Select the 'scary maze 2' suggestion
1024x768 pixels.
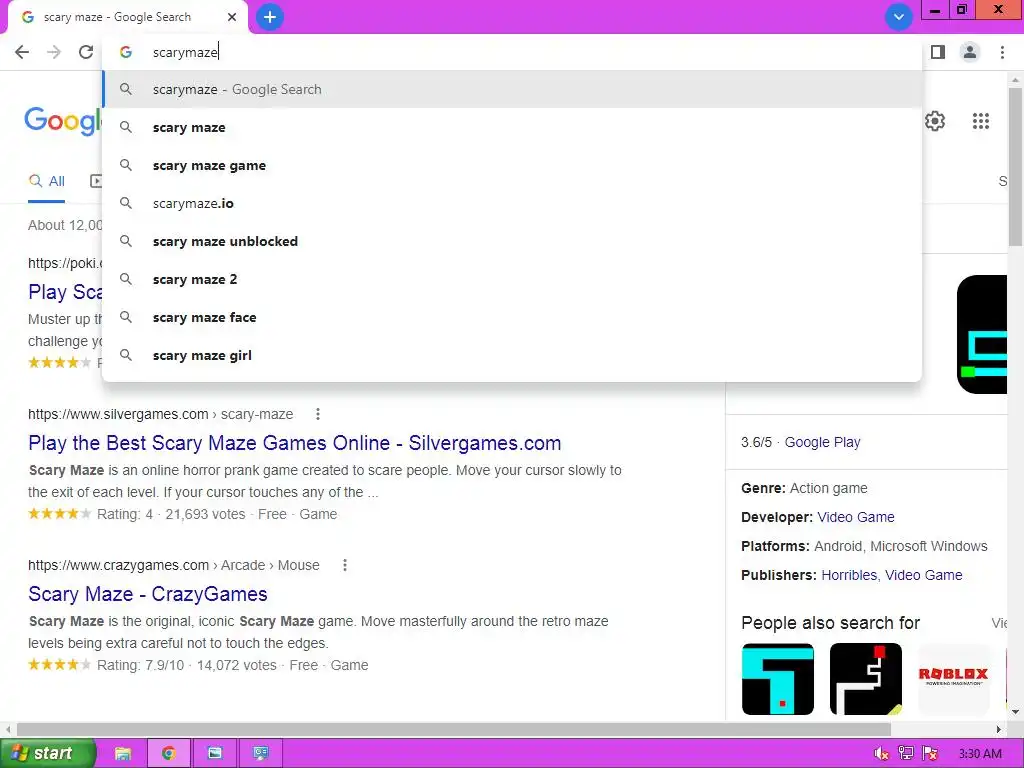pyautogui.click(x=512, y=280)
